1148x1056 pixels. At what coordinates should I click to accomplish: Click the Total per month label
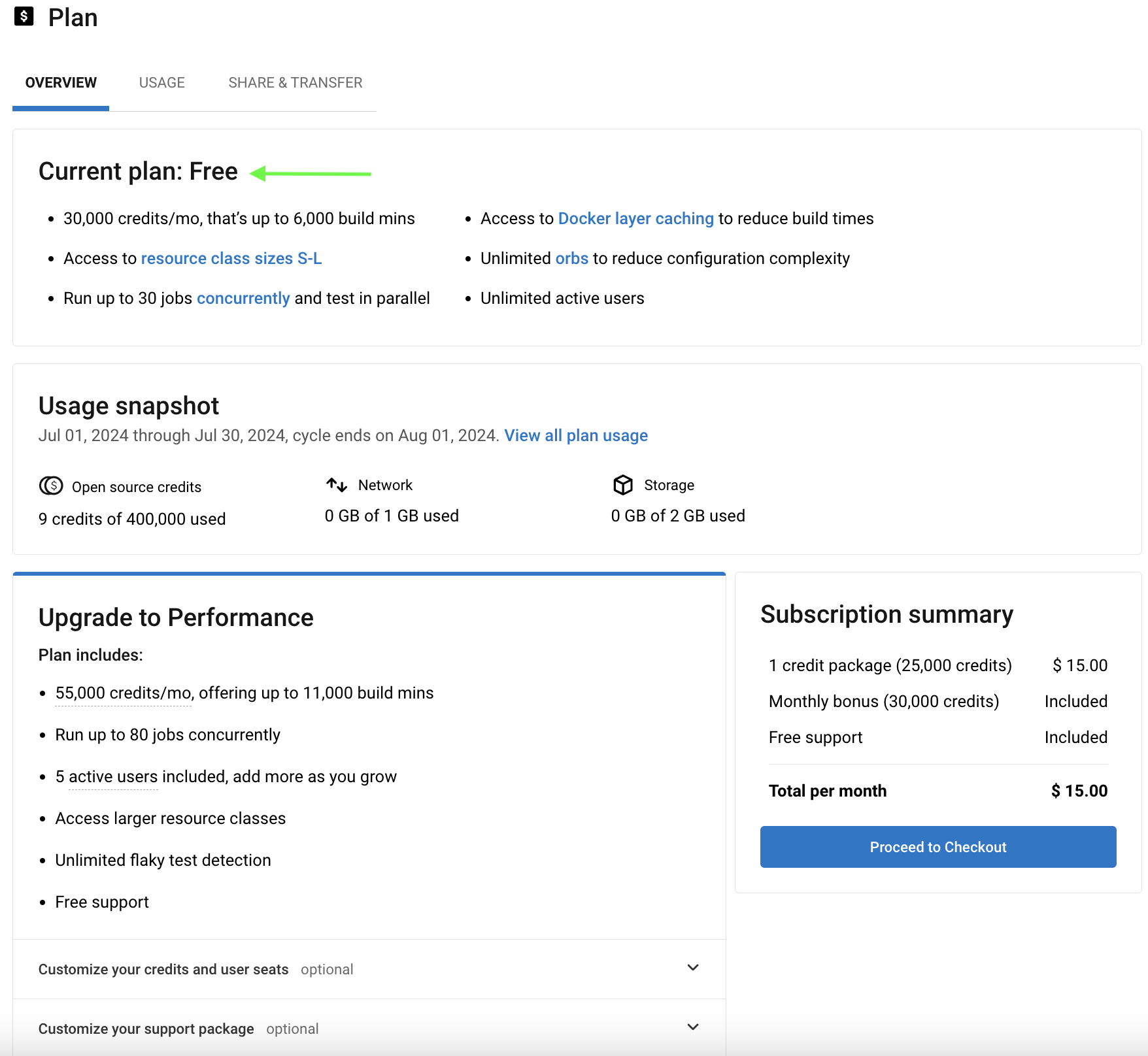(828, 791)
